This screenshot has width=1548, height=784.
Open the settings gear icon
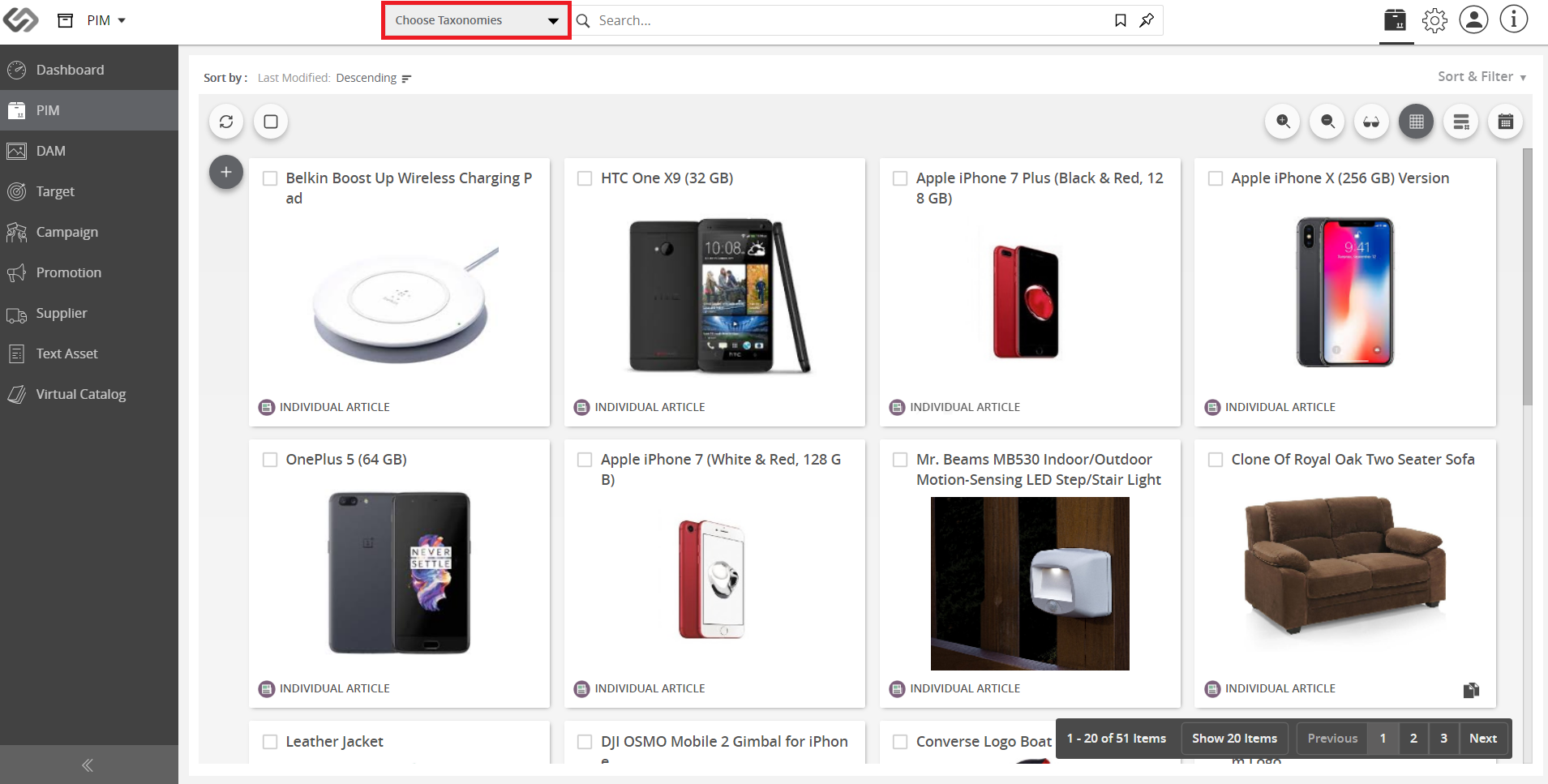pos(1434,20)
